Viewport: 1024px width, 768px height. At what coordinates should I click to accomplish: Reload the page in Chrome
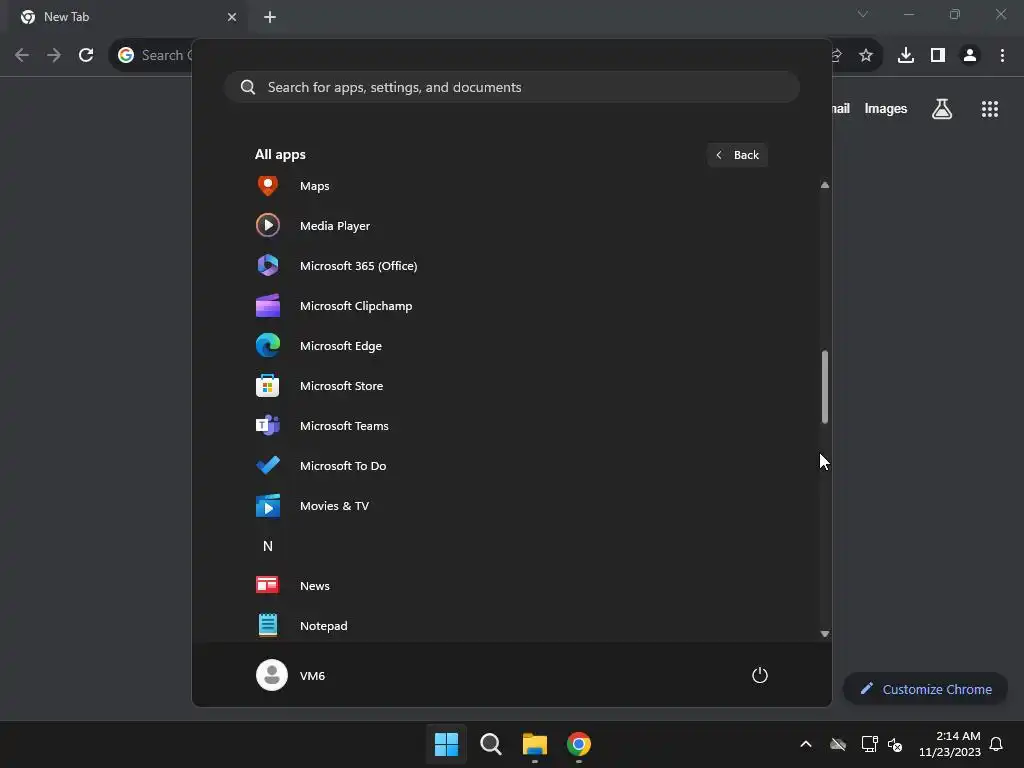point(86,55)
